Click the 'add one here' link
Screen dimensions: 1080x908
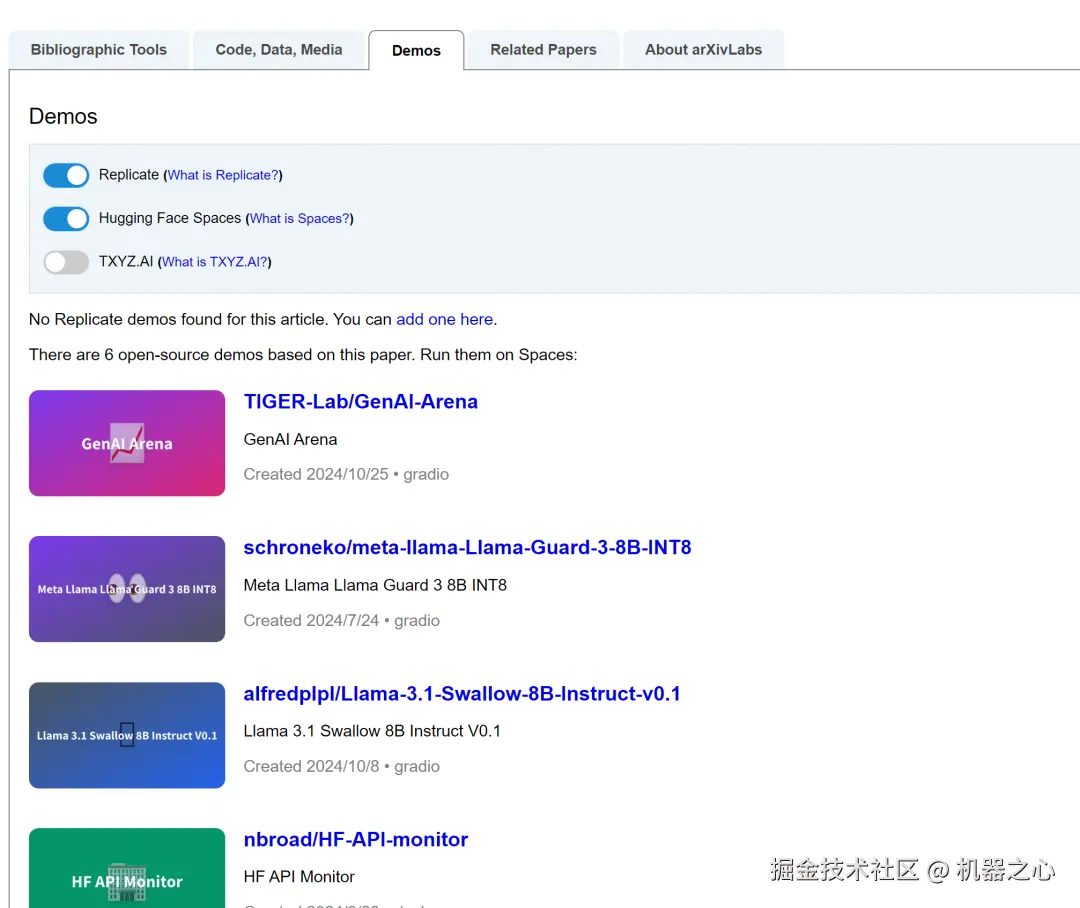point(444,320)
